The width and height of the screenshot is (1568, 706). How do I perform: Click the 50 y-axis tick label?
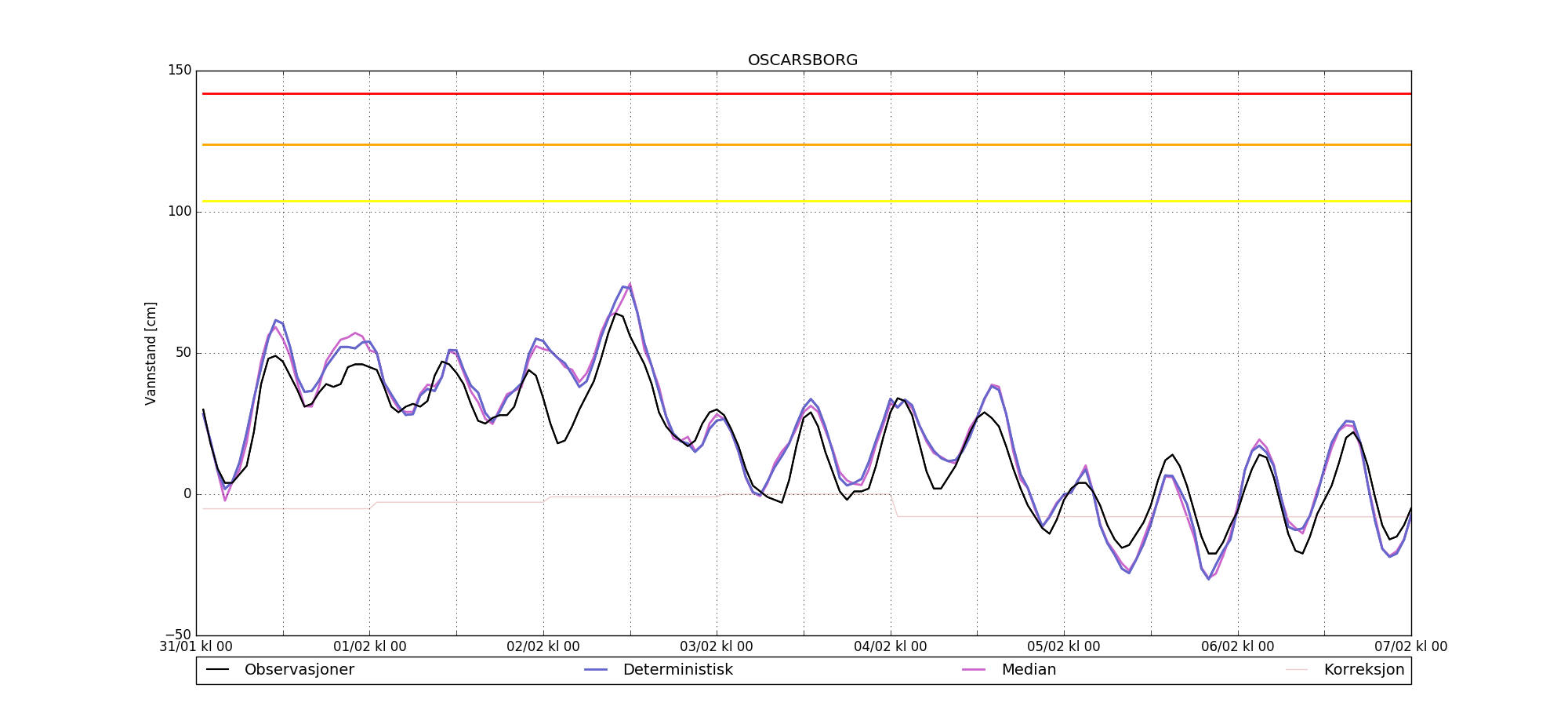tap(183, 353)
